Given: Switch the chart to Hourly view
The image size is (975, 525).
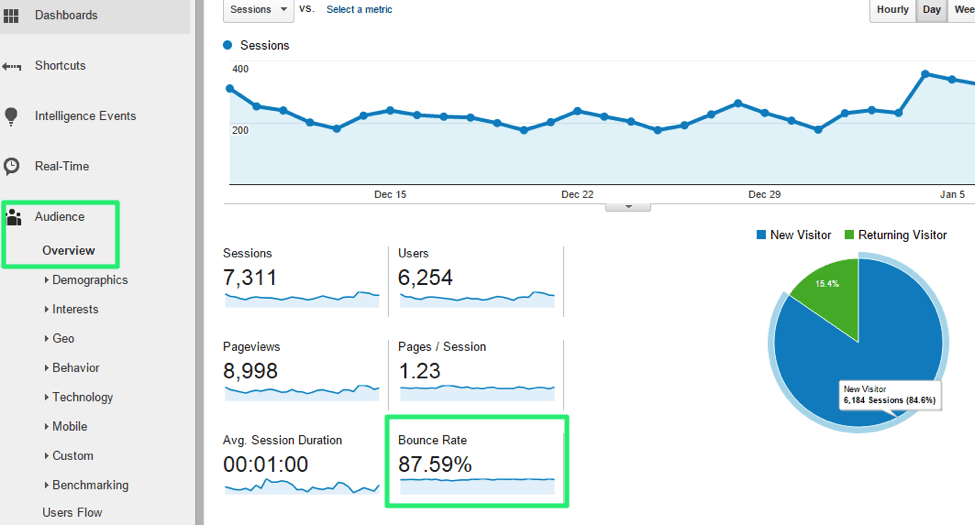Looking at the screenshot, I should point(892,10).
